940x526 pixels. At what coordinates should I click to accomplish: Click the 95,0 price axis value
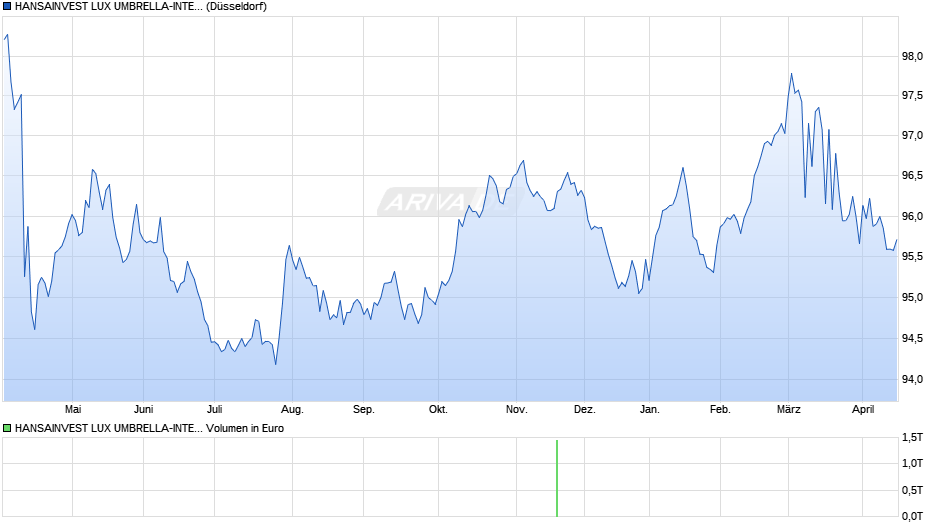tap(912, 297)
